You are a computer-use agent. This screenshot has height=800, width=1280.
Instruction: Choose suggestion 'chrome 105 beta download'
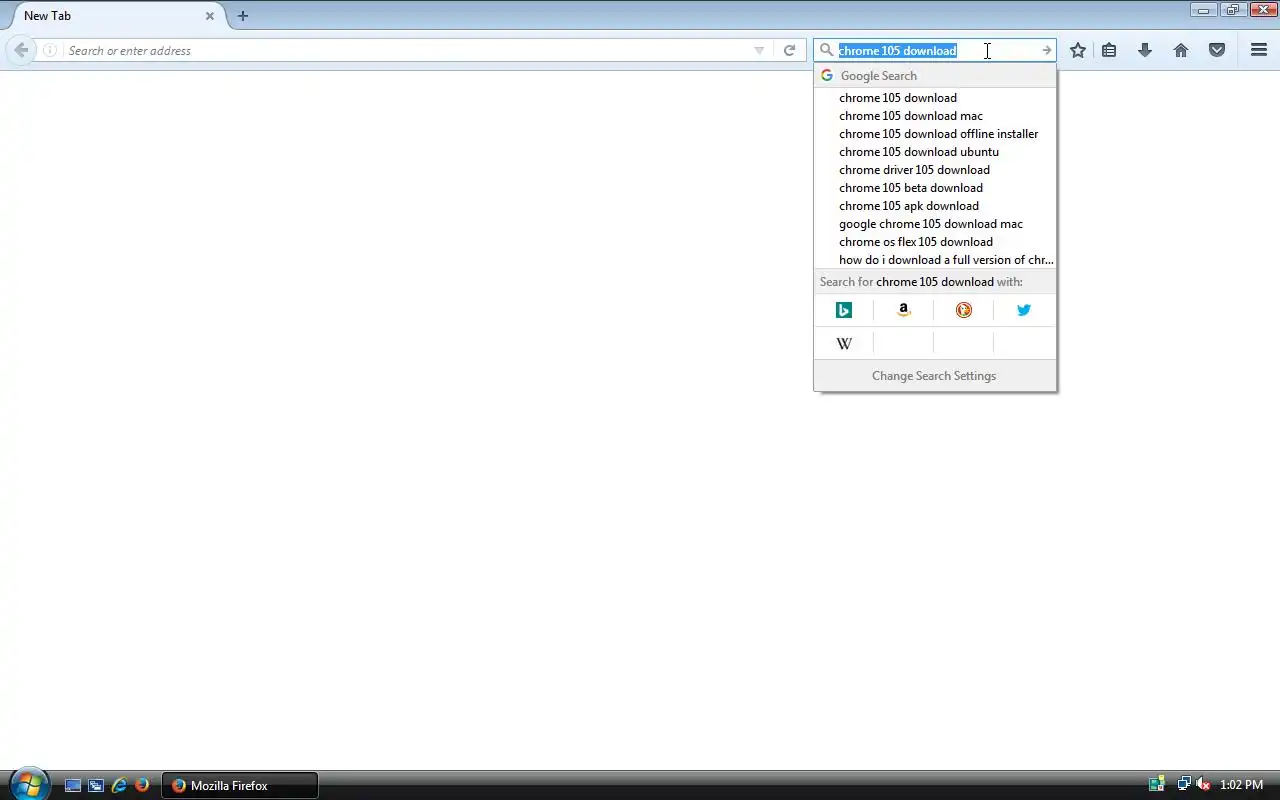(x=935, y=188)
